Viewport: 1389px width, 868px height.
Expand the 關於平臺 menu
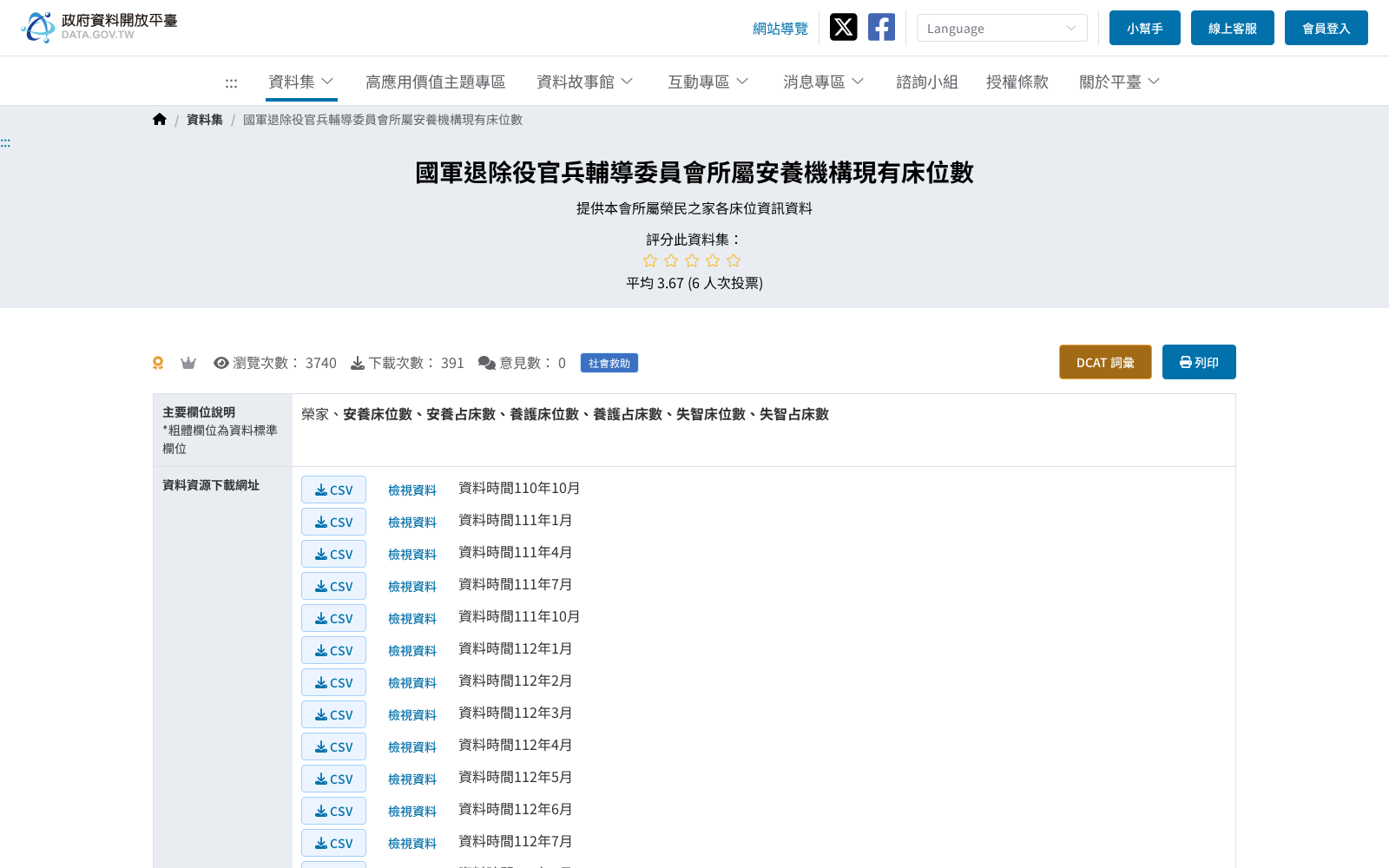tap(1119, 82)
